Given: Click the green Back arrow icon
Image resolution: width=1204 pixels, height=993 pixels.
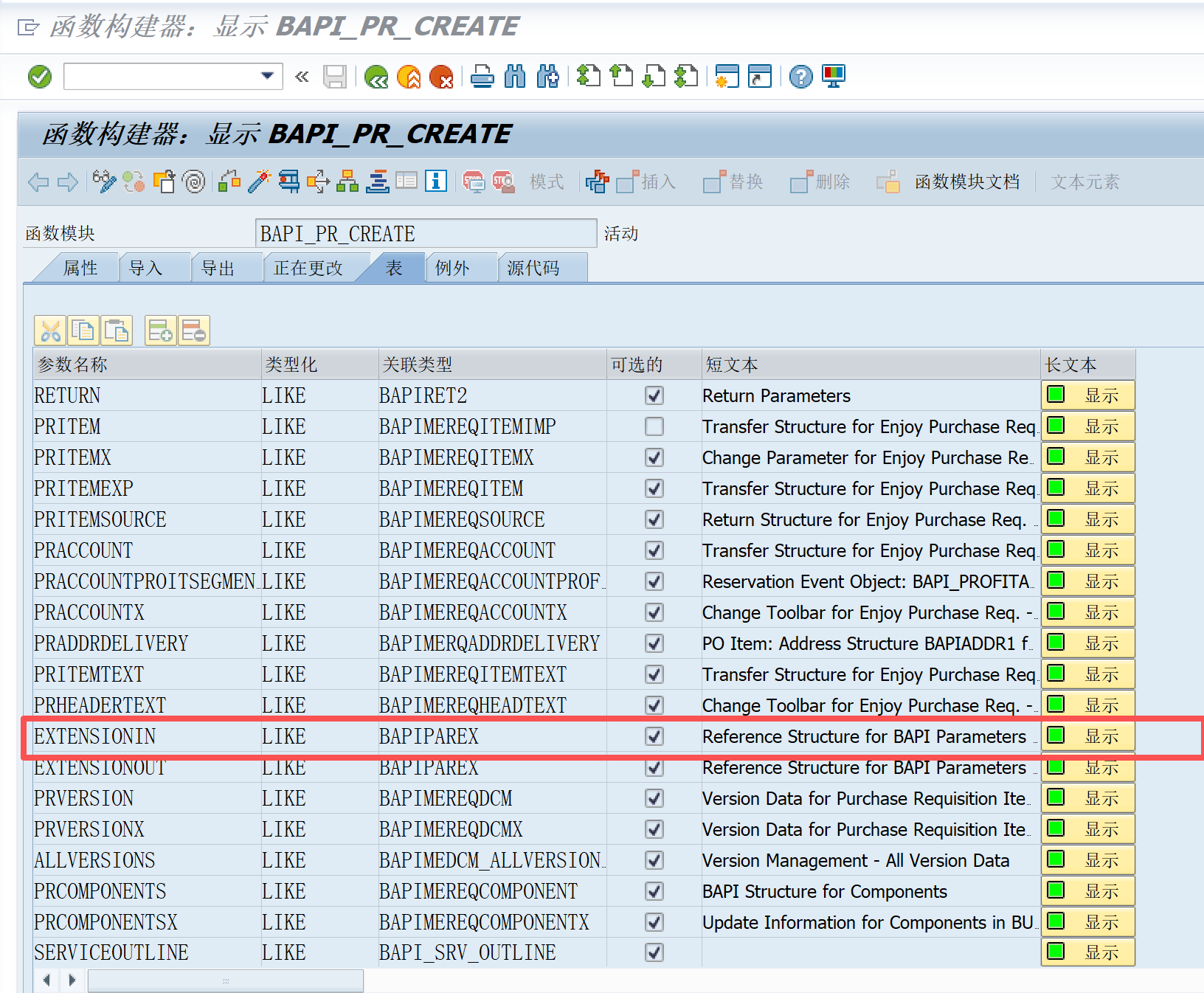Looking at the screenshot, I should [376, 77].
